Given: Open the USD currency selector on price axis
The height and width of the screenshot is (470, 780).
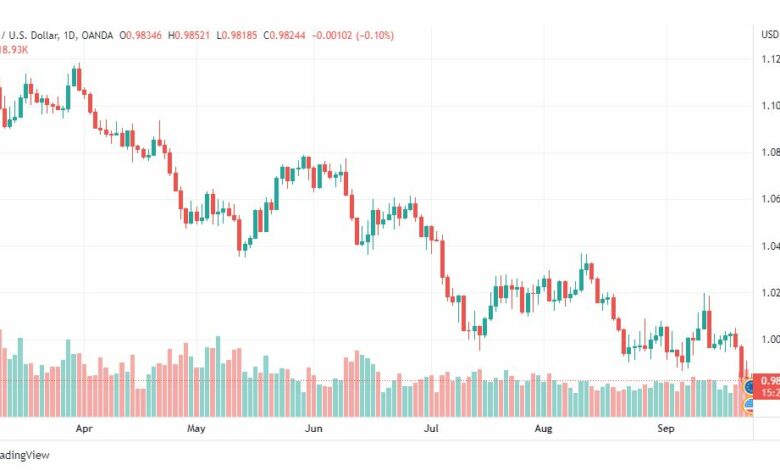Looking at the screenshot, I should (x=770, y=34).
